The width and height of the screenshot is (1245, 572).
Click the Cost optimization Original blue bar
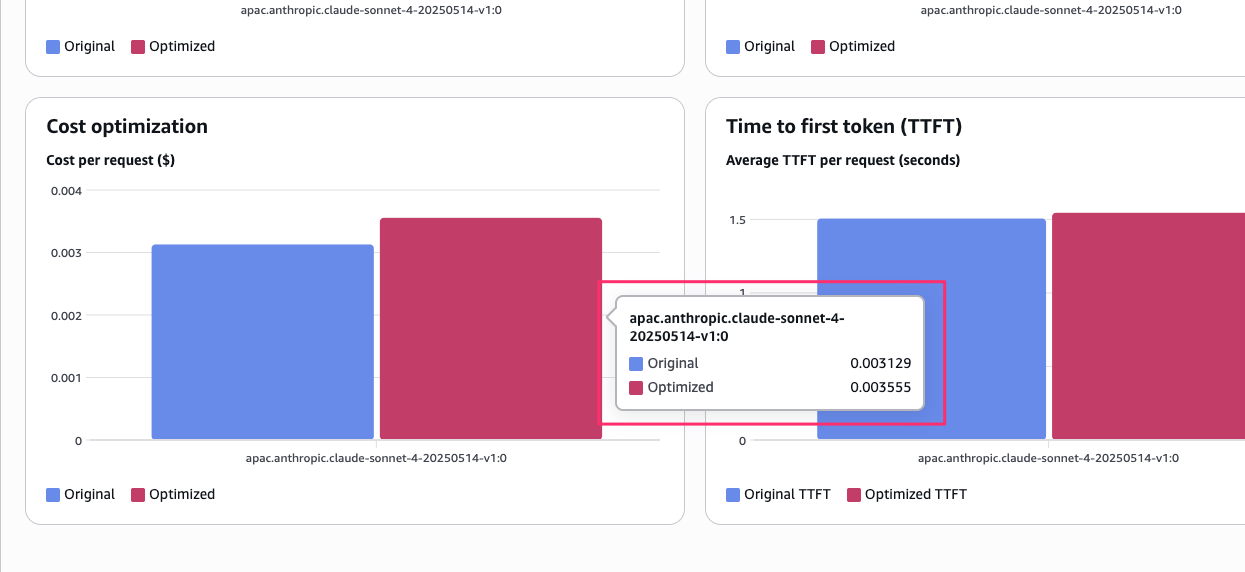(263, 342)
